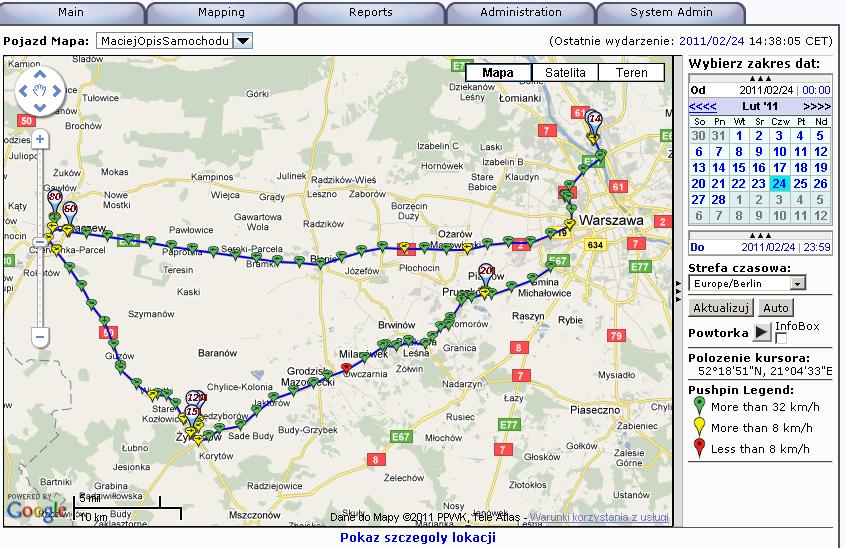Click the 00:00 start time link
Screen dimensions: 845x548
[816, 90]
